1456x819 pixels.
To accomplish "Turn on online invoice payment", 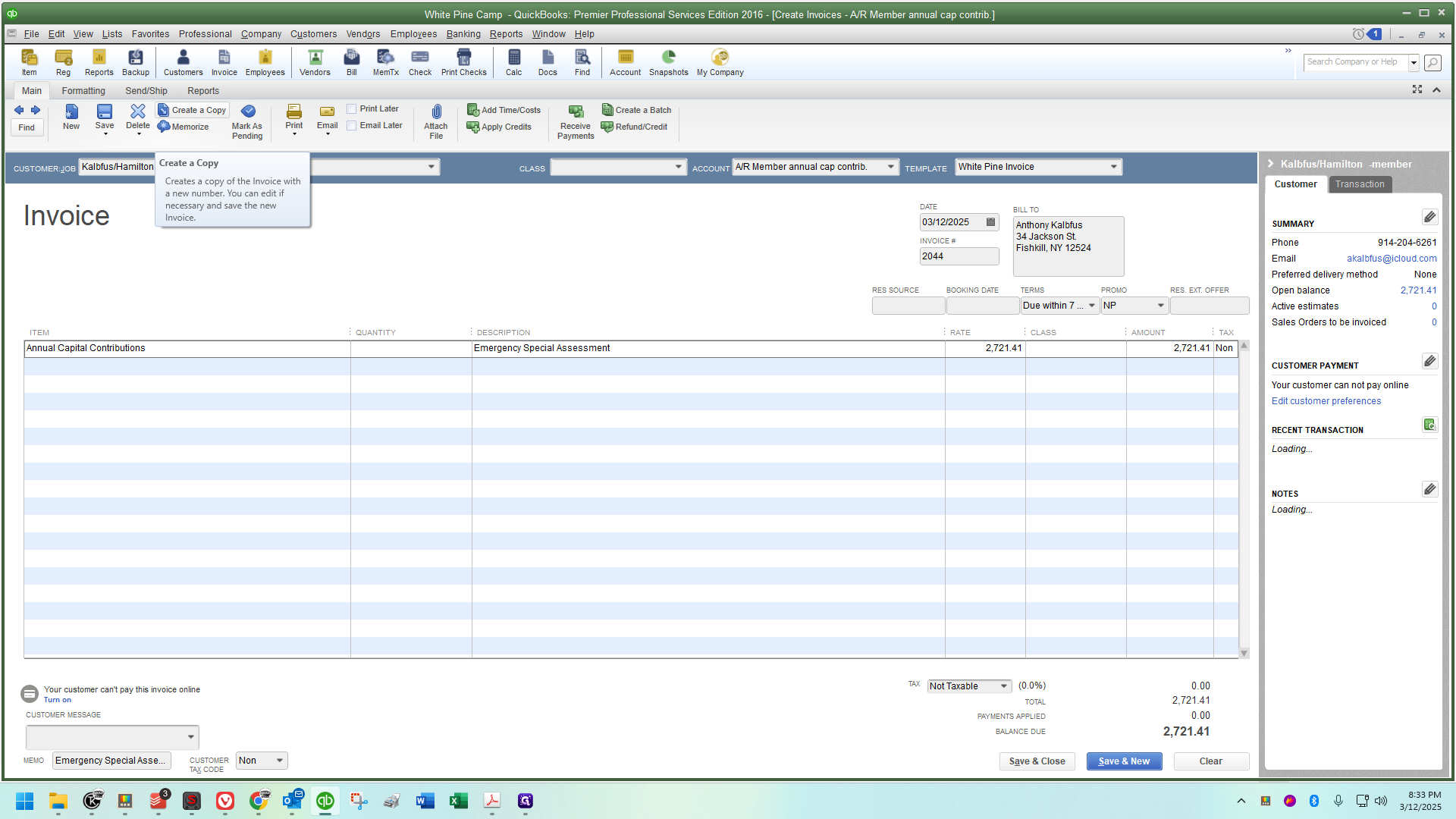I will click(57, 700).
